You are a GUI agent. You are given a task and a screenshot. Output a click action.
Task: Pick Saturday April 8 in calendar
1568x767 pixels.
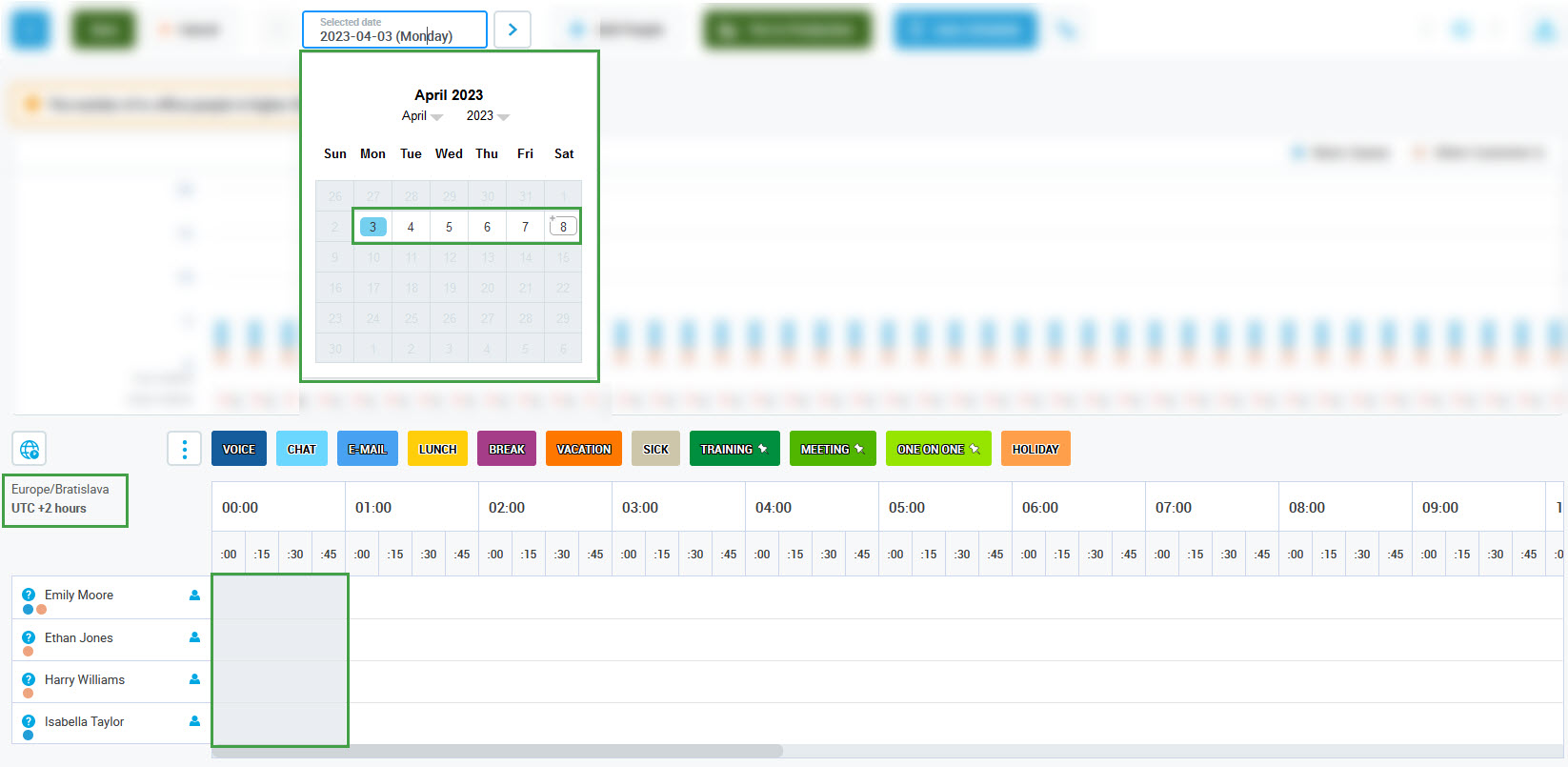pos(563,227)
